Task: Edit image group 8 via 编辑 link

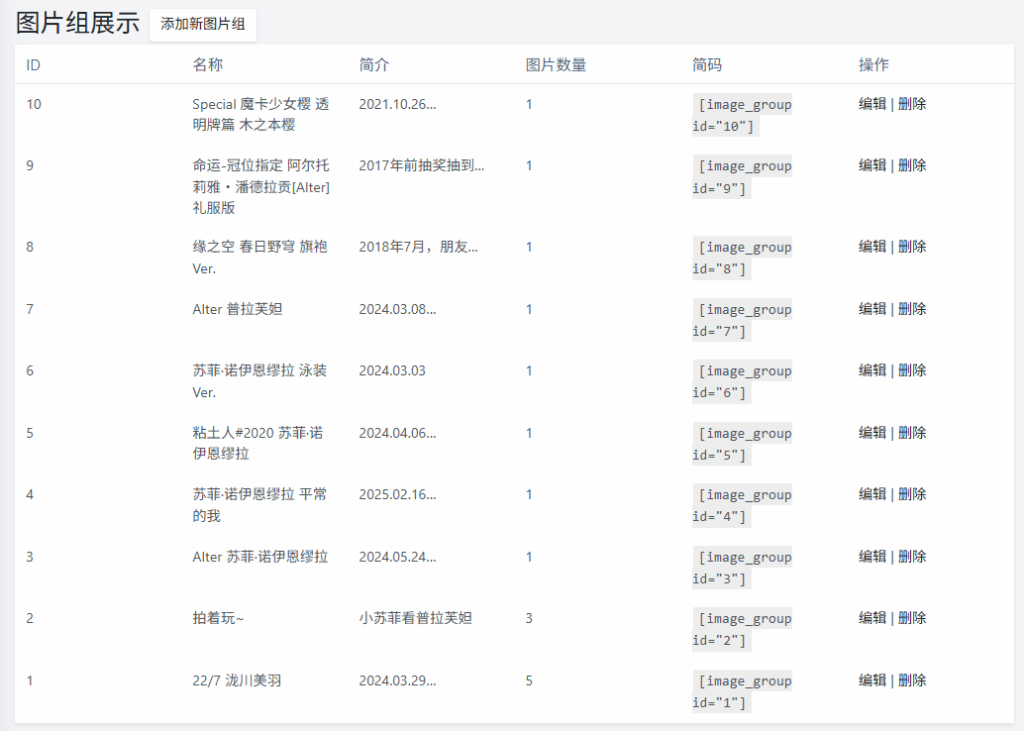Action: (872, 246)
